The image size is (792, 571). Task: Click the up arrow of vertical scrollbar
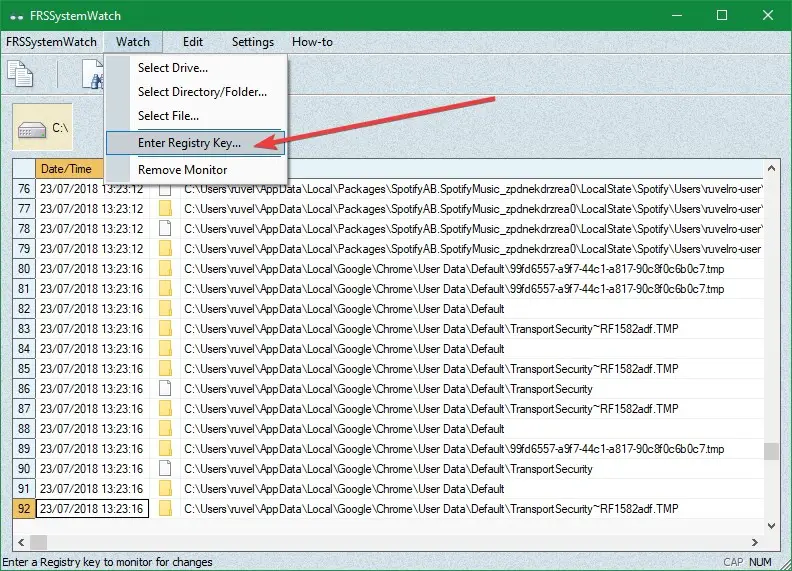click(x=771, y=169)
